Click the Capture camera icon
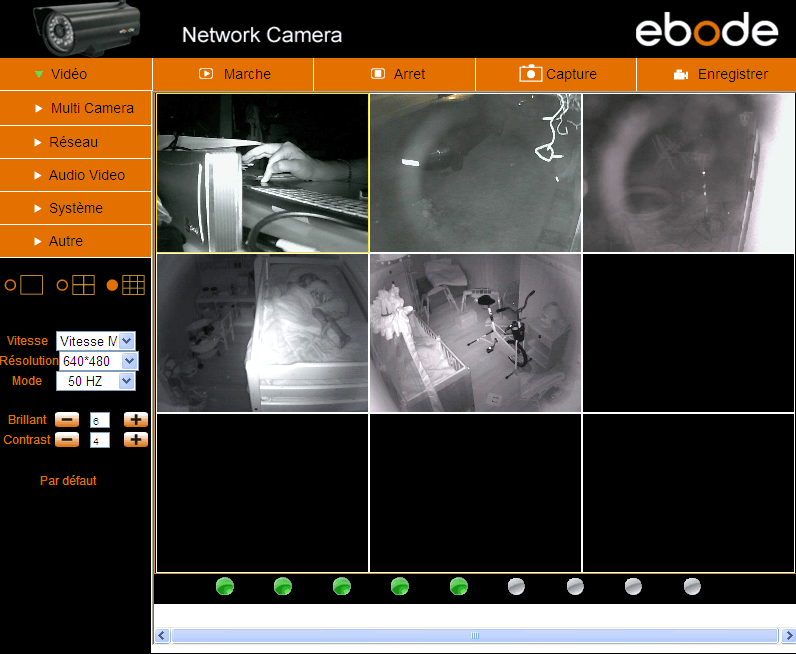Viewport: 796px width, 654px height. pyautogui.click(x=530, y=73)
